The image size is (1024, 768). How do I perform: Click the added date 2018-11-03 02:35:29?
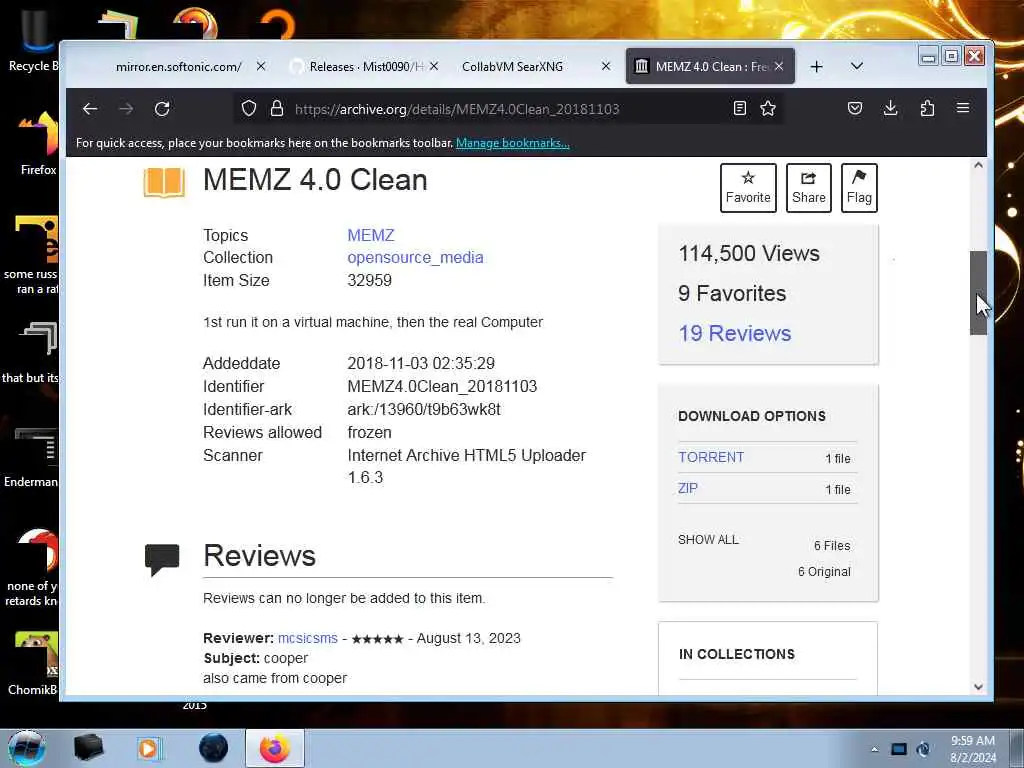(x=421, y=363)
